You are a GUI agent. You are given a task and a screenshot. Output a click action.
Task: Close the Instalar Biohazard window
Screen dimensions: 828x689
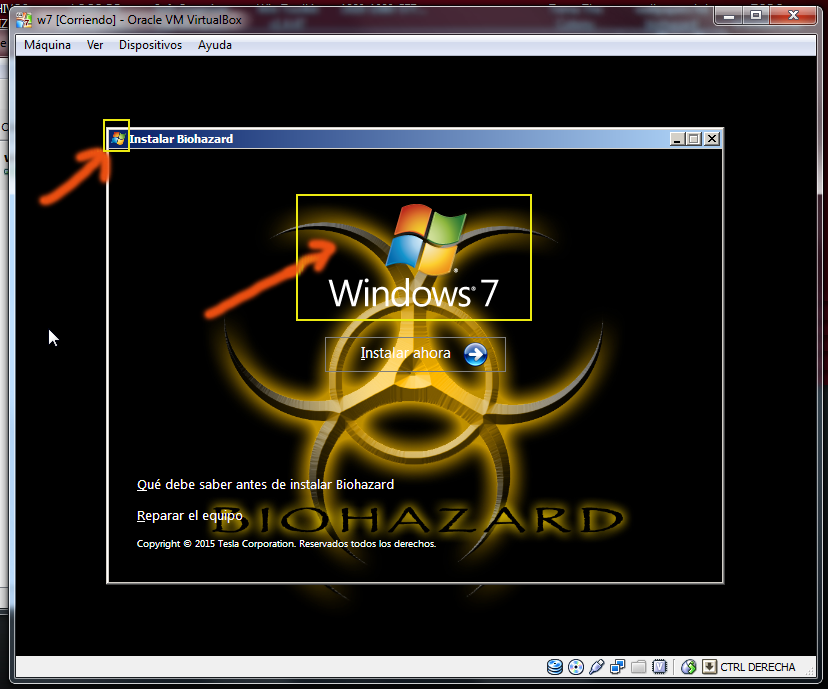(712, 139)
